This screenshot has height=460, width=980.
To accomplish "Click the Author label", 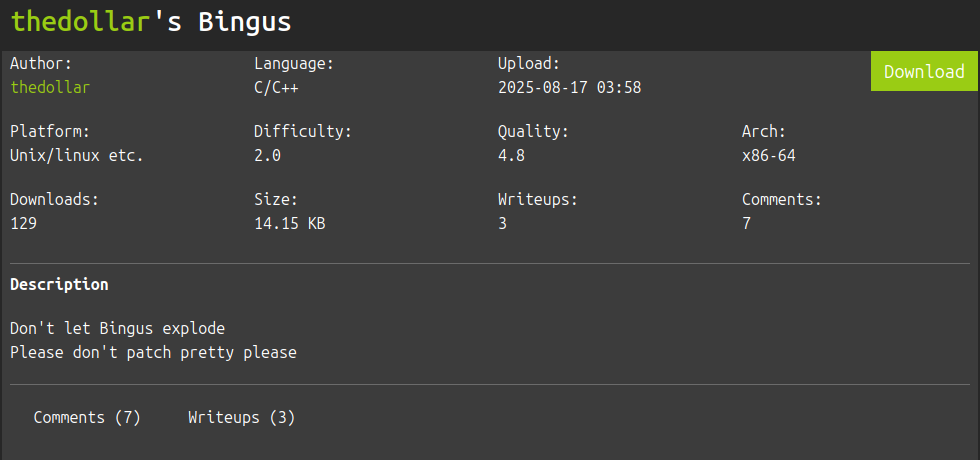I will pyautogui.click(x=41, y=63).
